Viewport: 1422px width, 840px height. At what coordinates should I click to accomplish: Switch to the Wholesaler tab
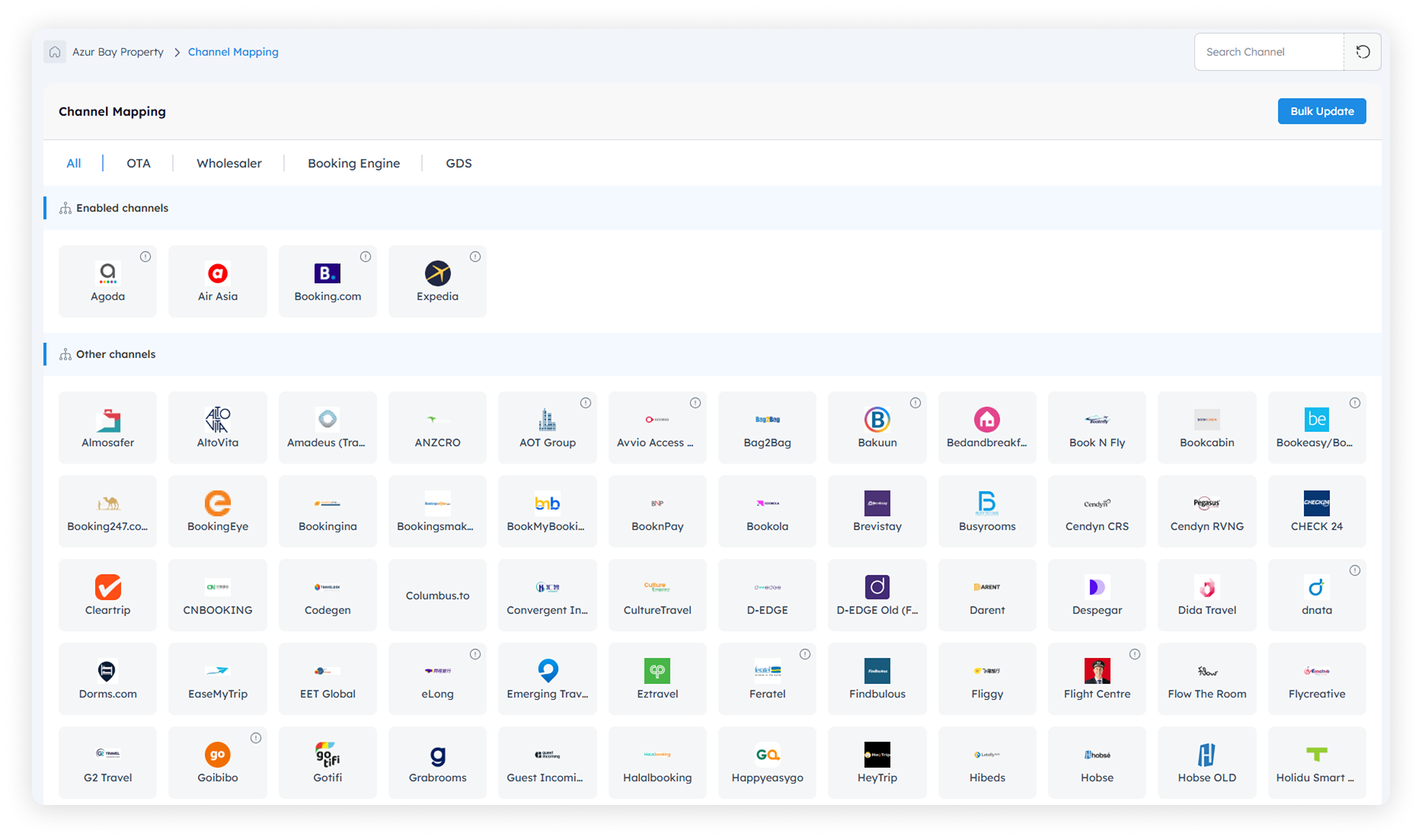[x=229, y=163]
